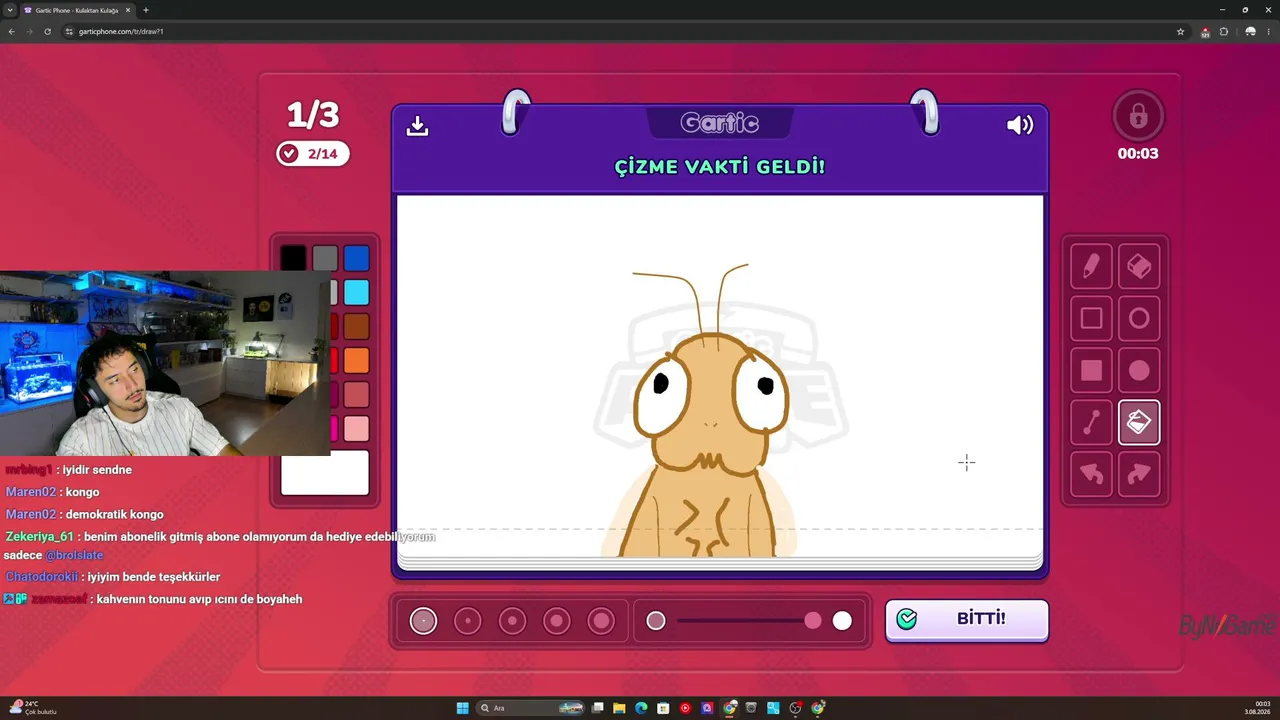Open the clock and date in the tray
Screen dimensions: 1280x720
(1258, 708)
